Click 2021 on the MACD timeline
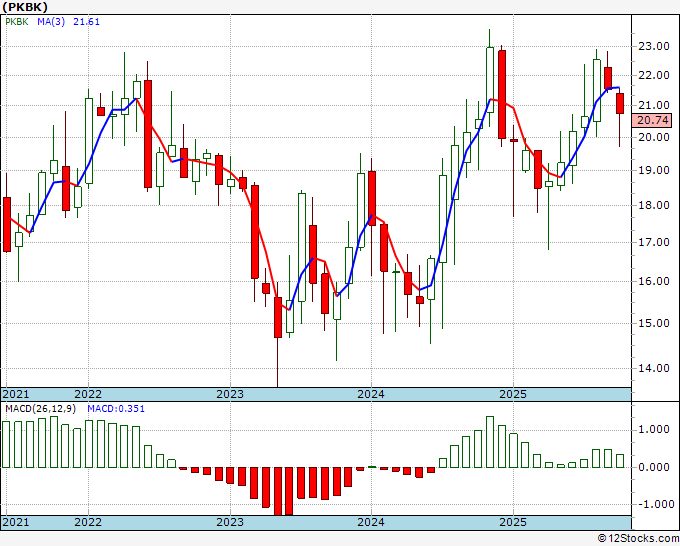 click(16, 522)
